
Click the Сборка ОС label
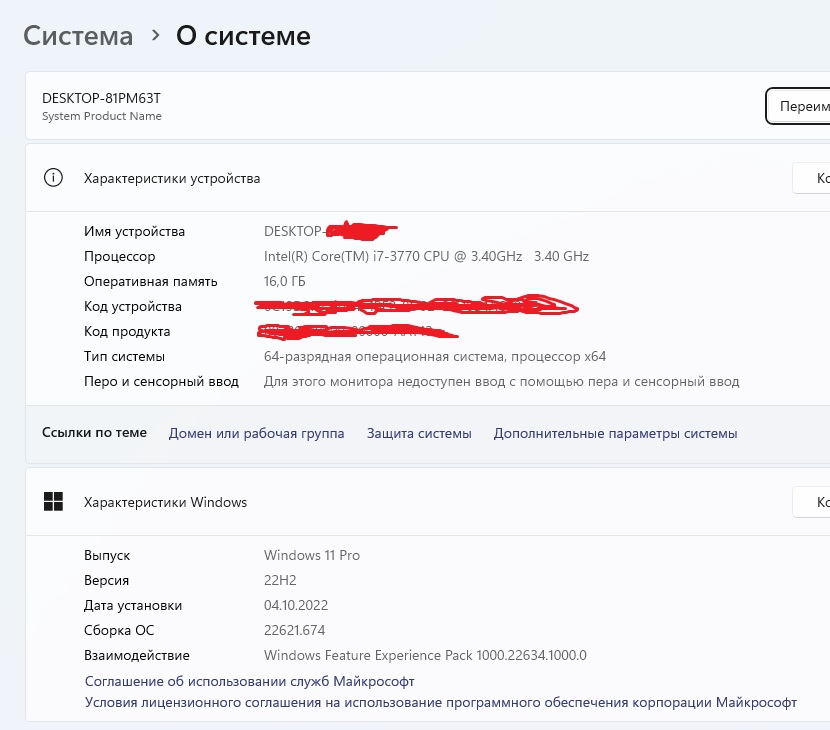coord(119,630)
